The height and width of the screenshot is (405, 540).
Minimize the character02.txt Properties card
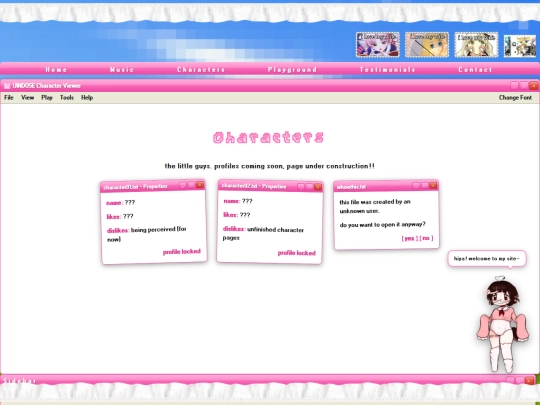point(301,186)
